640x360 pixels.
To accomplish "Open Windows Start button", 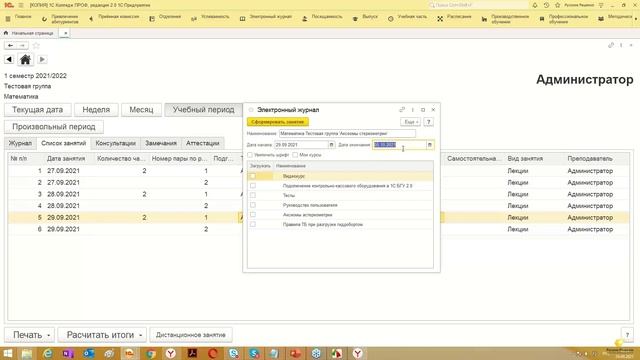I will (x=7, y=353).
